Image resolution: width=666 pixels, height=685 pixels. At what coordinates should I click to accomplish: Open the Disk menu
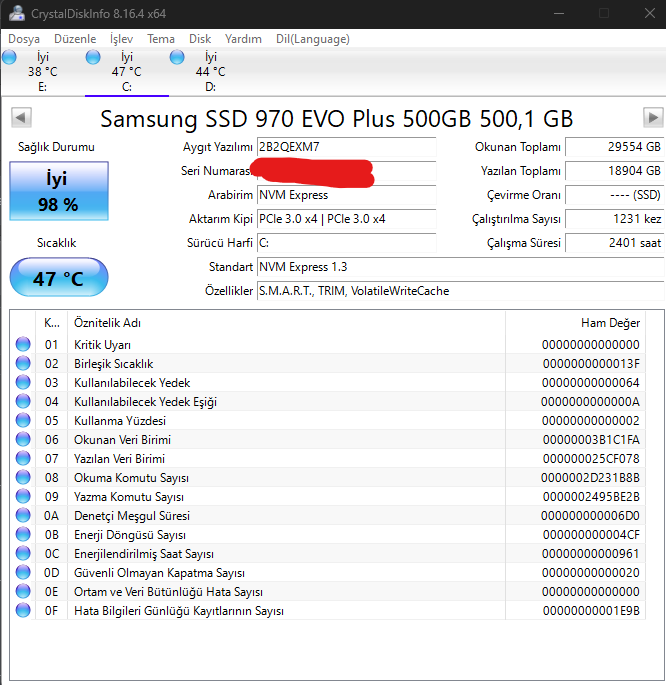[200, 39]
